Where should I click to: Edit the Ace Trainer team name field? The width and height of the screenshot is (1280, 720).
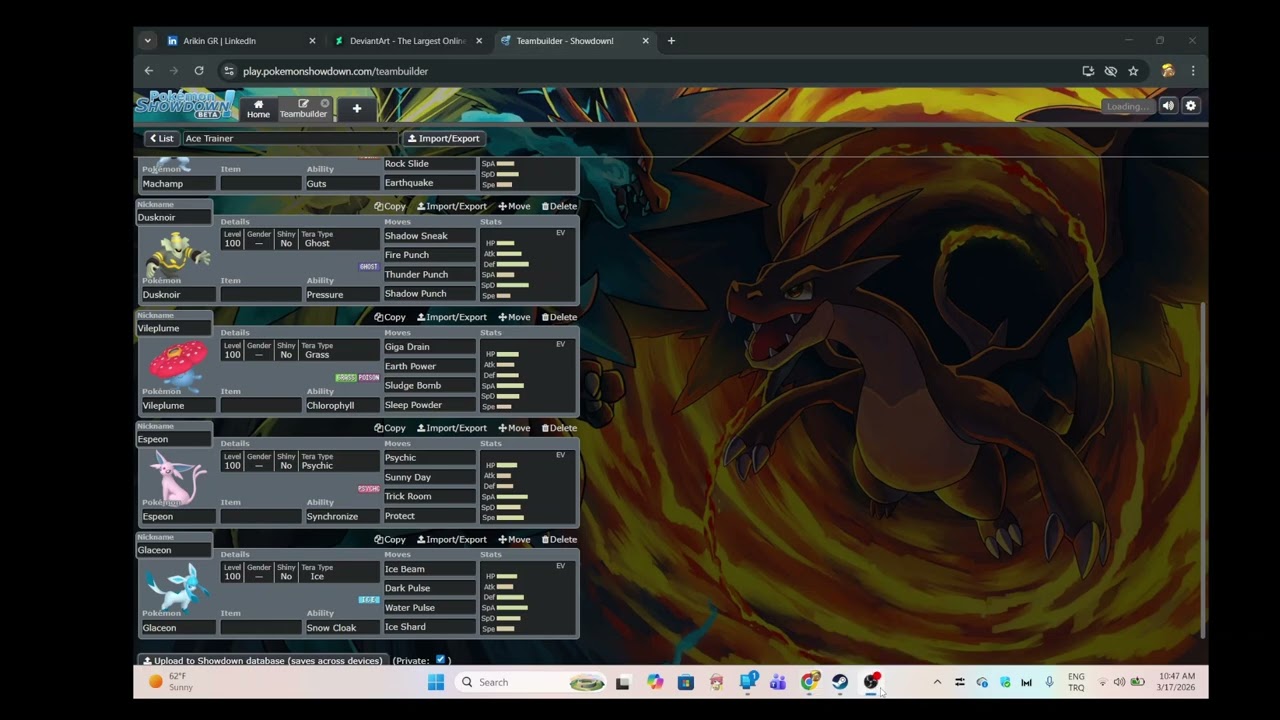click(x=290, y=138)
